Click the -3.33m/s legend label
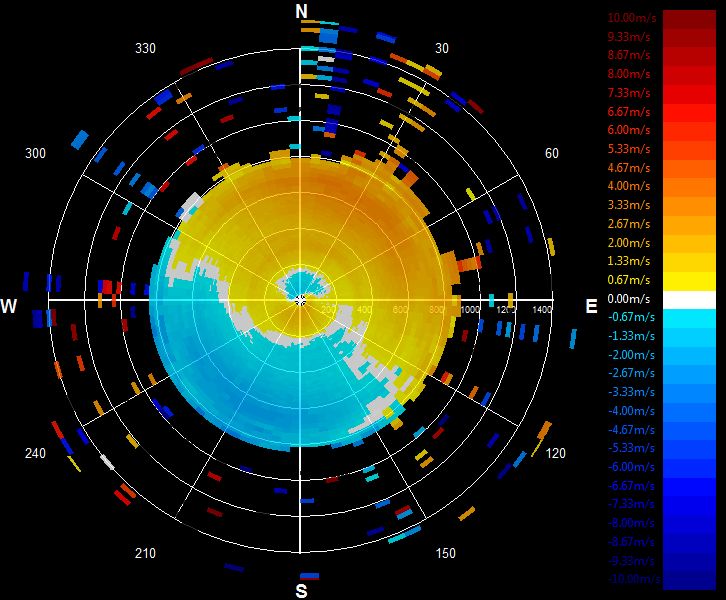The height and width of the screenshot is (600, 726). [631, 392]
